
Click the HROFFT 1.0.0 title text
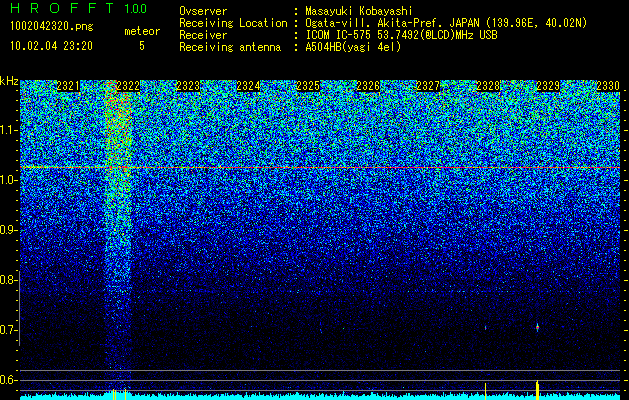point(79,8)
